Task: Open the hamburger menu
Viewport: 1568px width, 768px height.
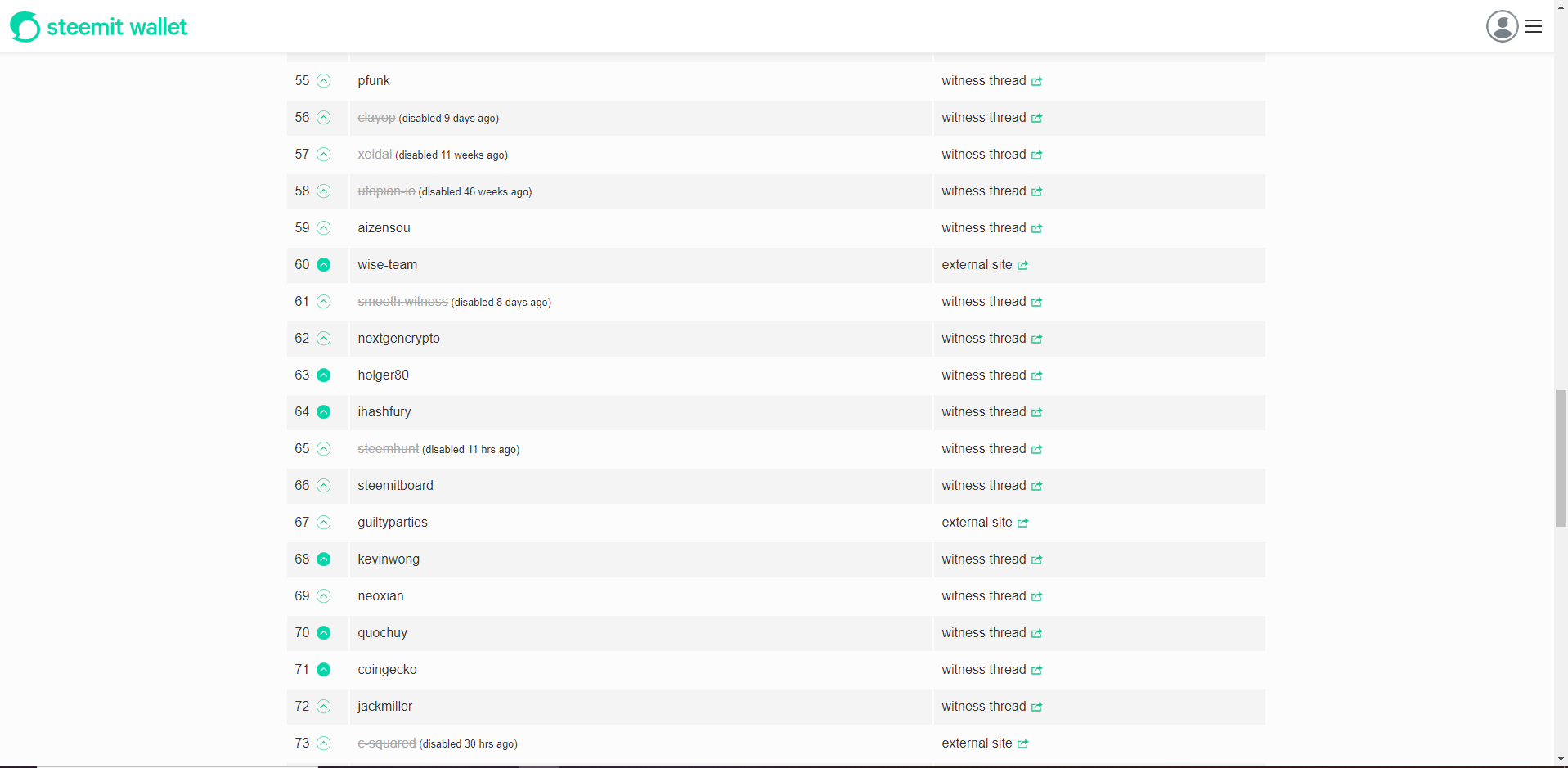Action: click(x=1534, y=26)
